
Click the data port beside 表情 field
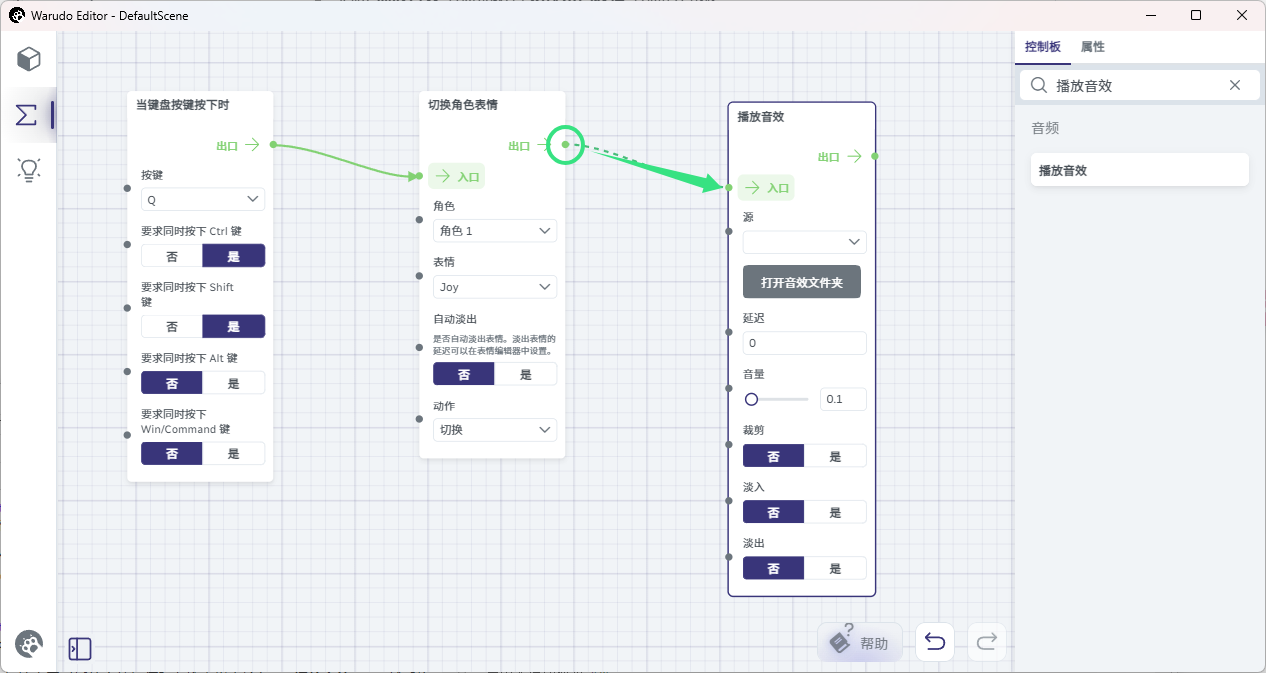coord(419,275)
